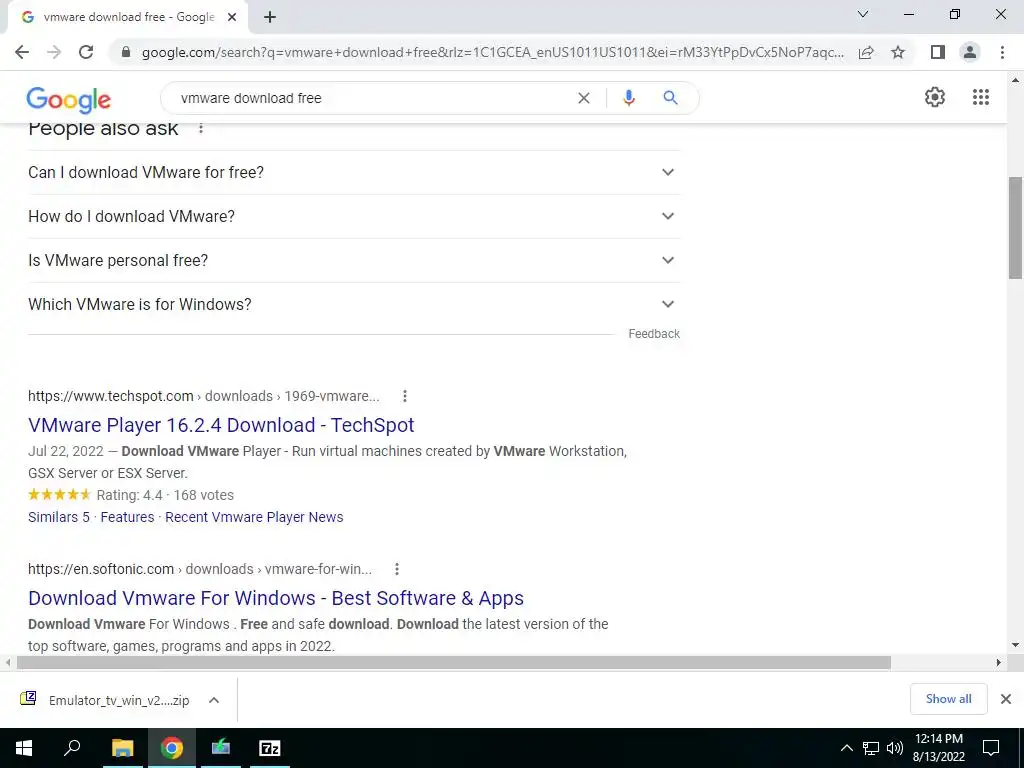1024x768 pixels.
Task: Open Windows taskbar search
Action: coord(72,748)
